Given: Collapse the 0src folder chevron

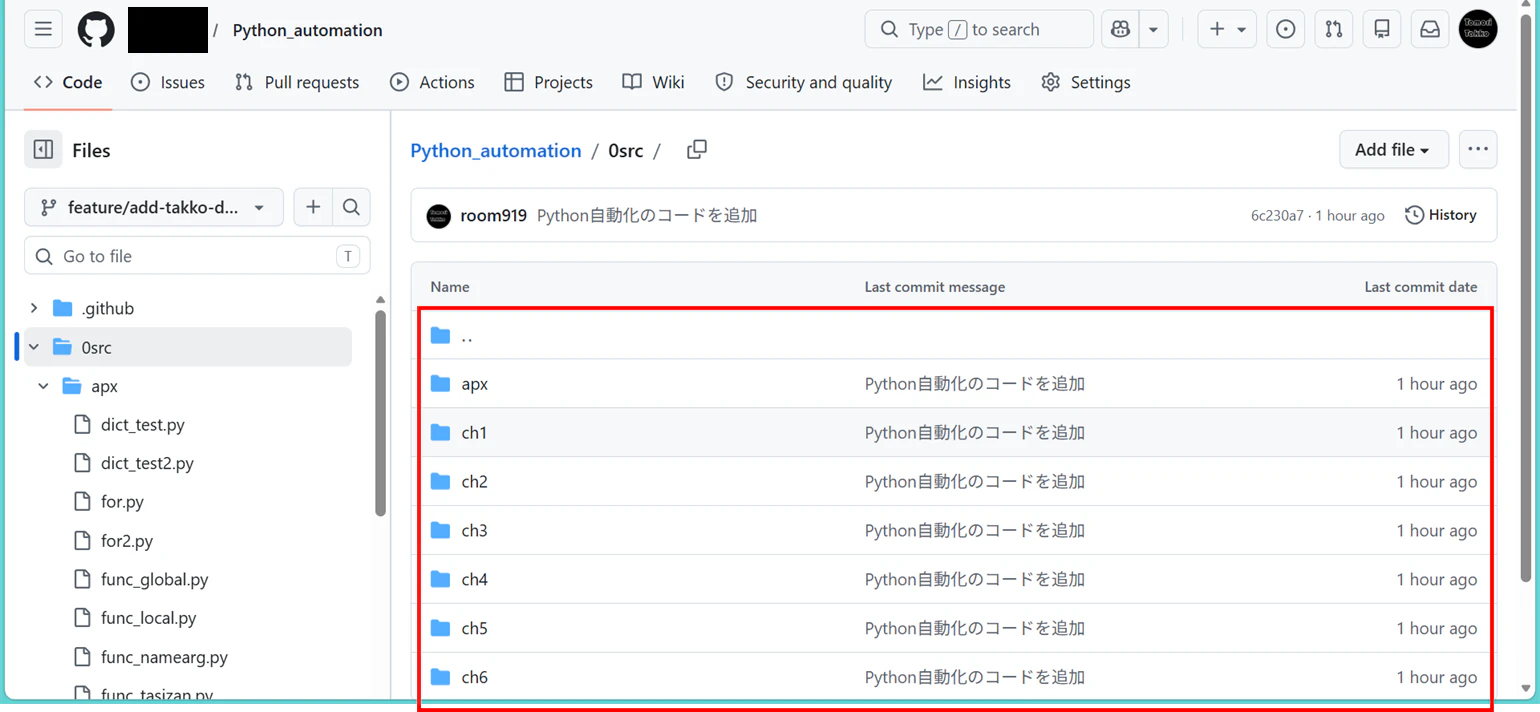Looking at the screenshot, I should click(x=34, y=347).
